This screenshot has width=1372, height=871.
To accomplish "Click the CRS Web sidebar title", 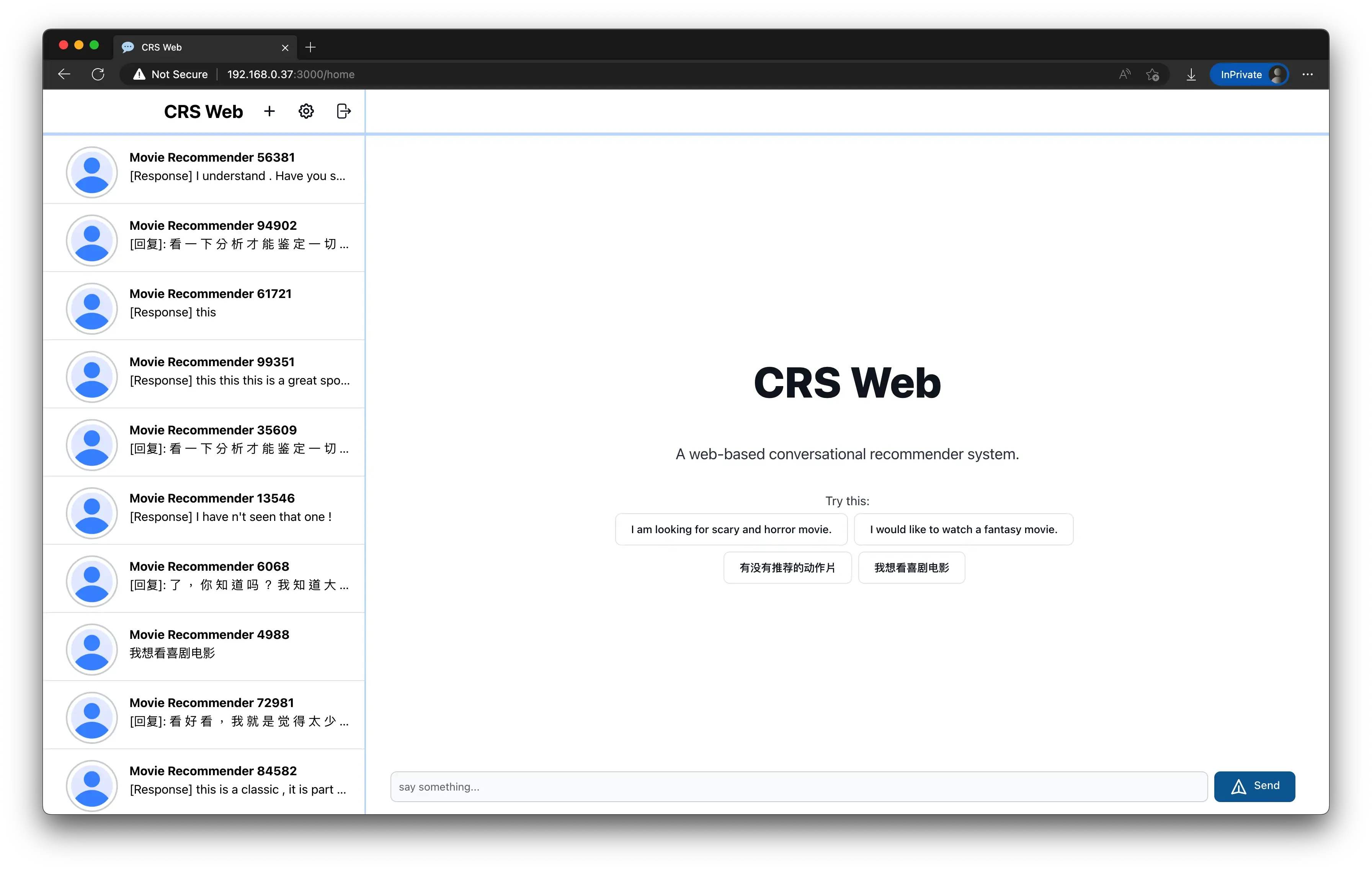I will tap(203, 112).
